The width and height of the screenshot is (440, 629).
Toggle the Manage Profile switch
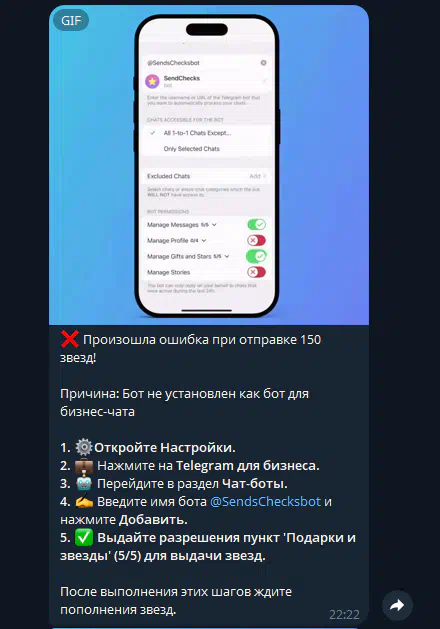pyautogui.click(x=256, y=240)
